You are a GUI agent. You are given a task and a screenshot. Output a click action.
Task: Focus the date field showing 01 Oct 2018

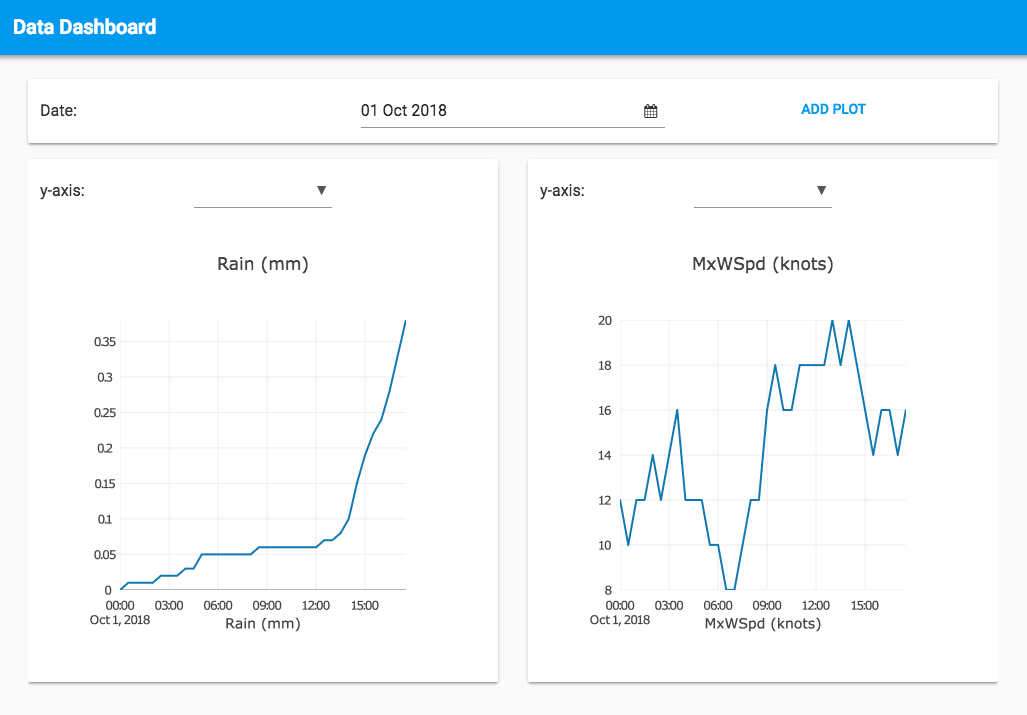click(500, 111)
